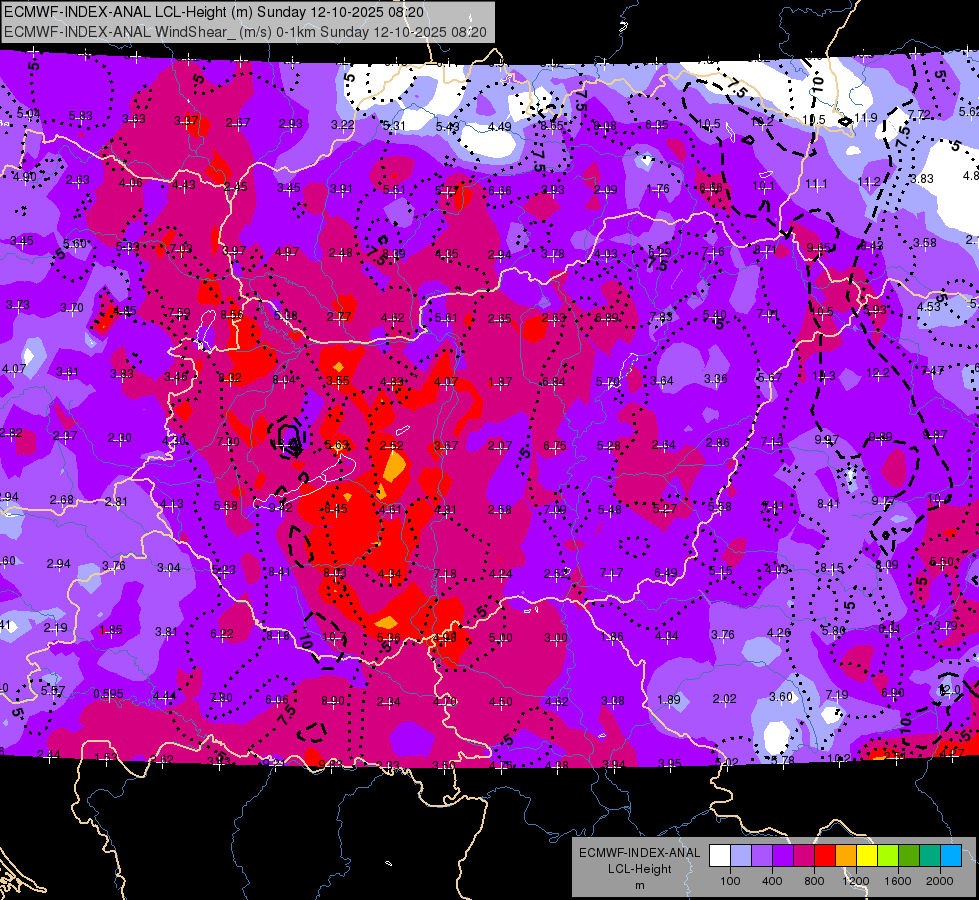The width and height of the screenshot is (979, 900).
Task: Select the dark green legend swatch
Action: (909, 855)
